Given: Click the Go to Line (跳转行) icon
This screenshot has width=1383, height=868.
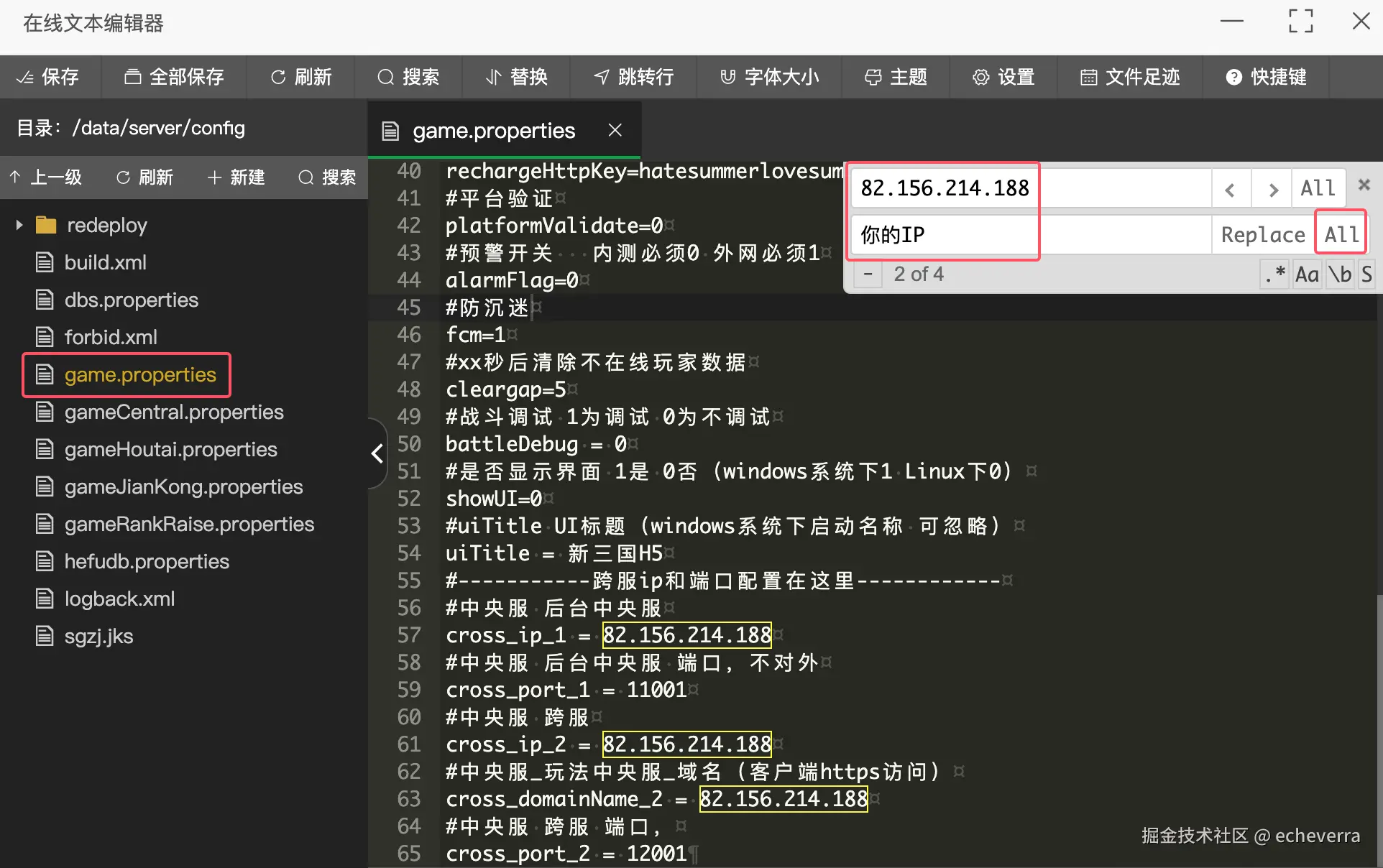Looking at the screenshot, I should (602, 77).
